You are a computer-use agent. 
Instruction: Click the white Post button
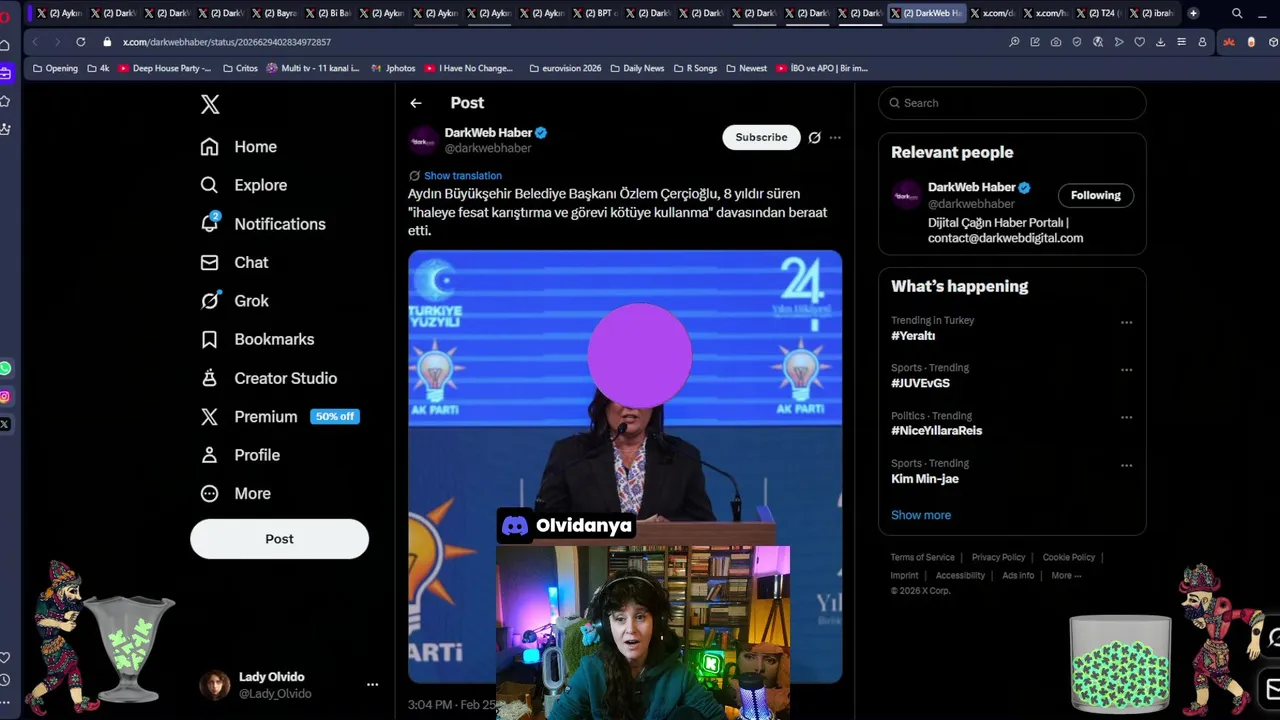point(279,539)
